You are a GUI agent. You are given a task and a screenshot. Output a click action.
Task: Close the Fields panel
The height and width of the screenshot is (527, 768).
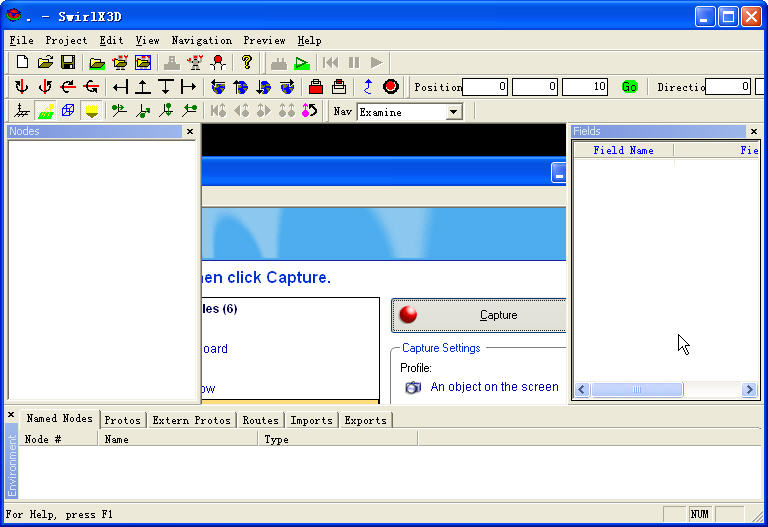click(754, 131)
